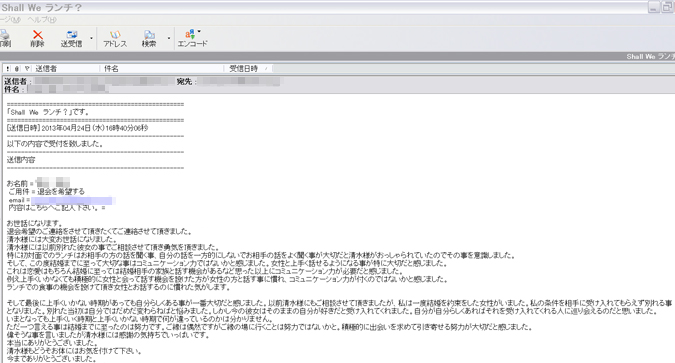Expand the 検索 dropdown arrow
This screenshot has height=363, width=675.
(x=169, y=38)
